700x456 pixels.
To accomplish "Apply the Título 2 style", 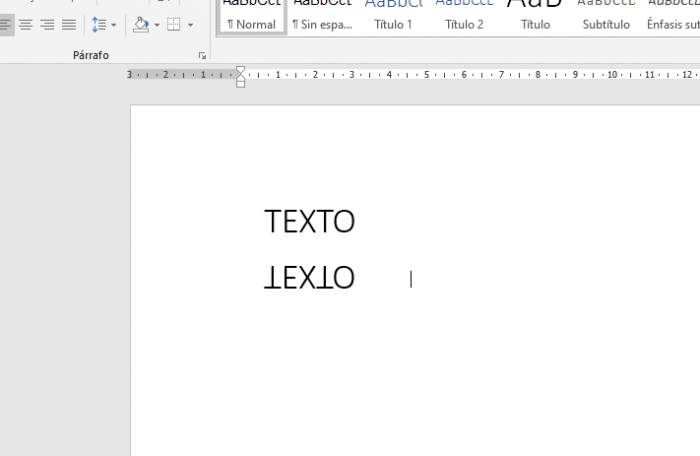I will click(464, 16).
